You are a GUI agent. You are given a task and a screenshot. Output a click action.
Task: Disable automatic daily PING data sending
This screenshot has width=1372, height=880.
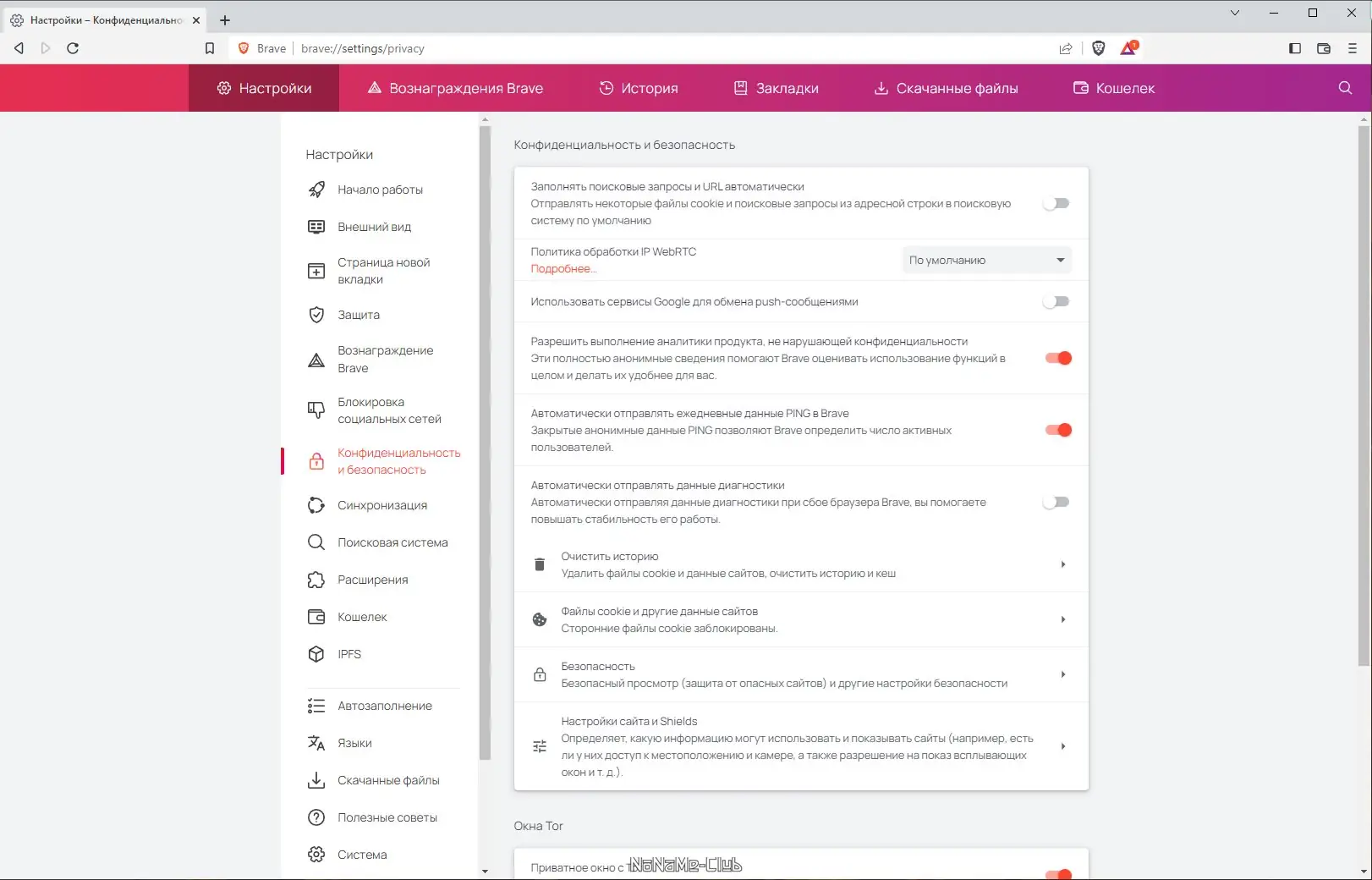coord(1058,430)
